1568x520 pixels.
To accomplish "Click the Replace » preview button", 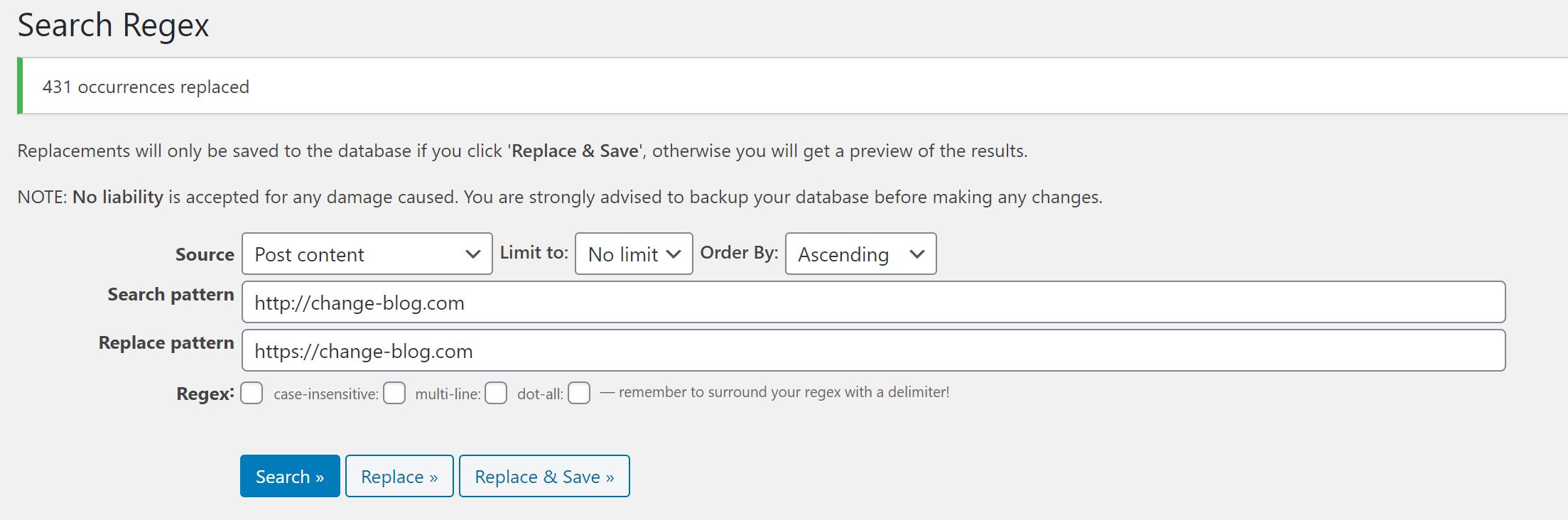I will pos(399,477).
